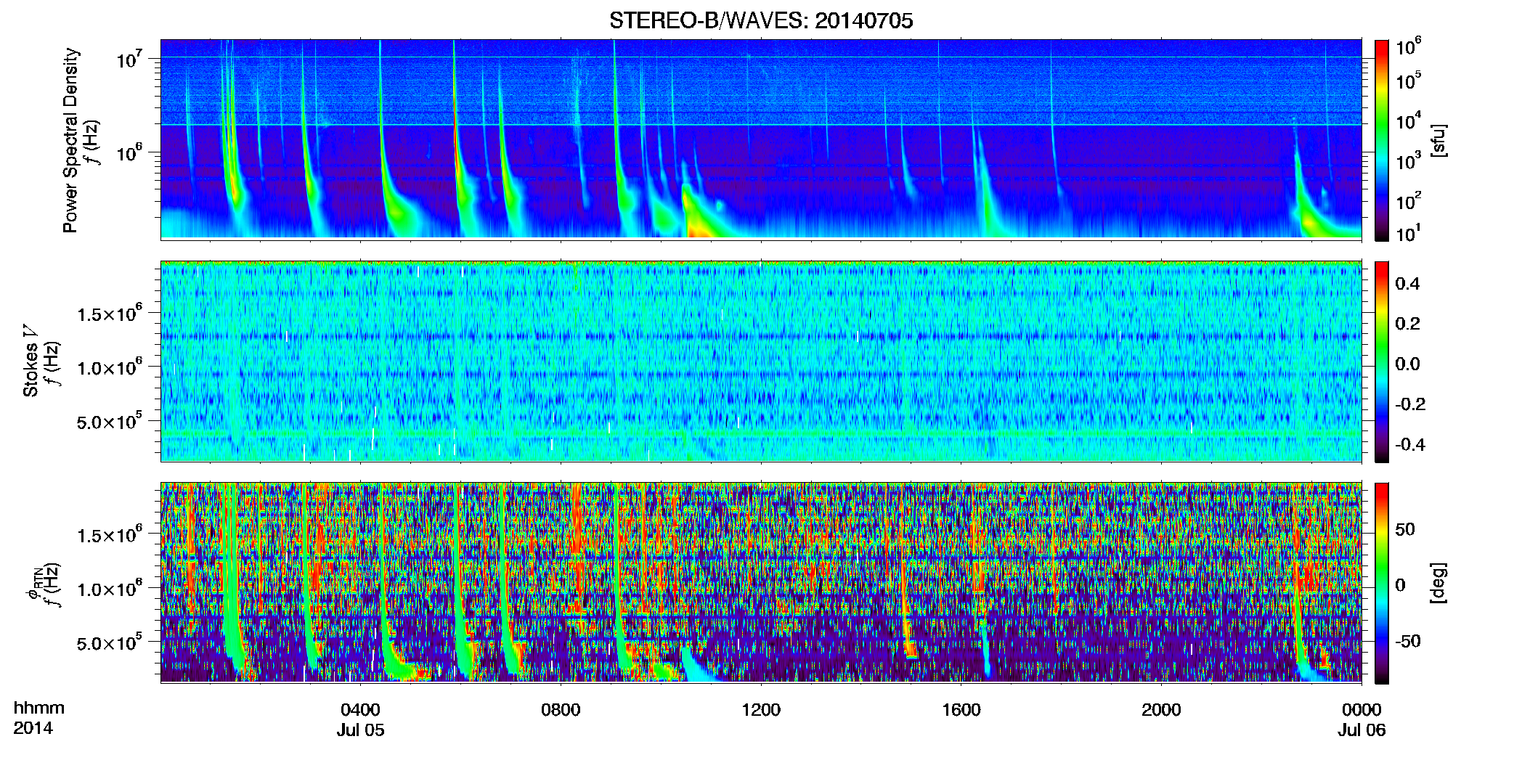Select the [deg] unit label
Image resolution: width=1522 pixels, height=784 pixels.
tap(1438, 583)
